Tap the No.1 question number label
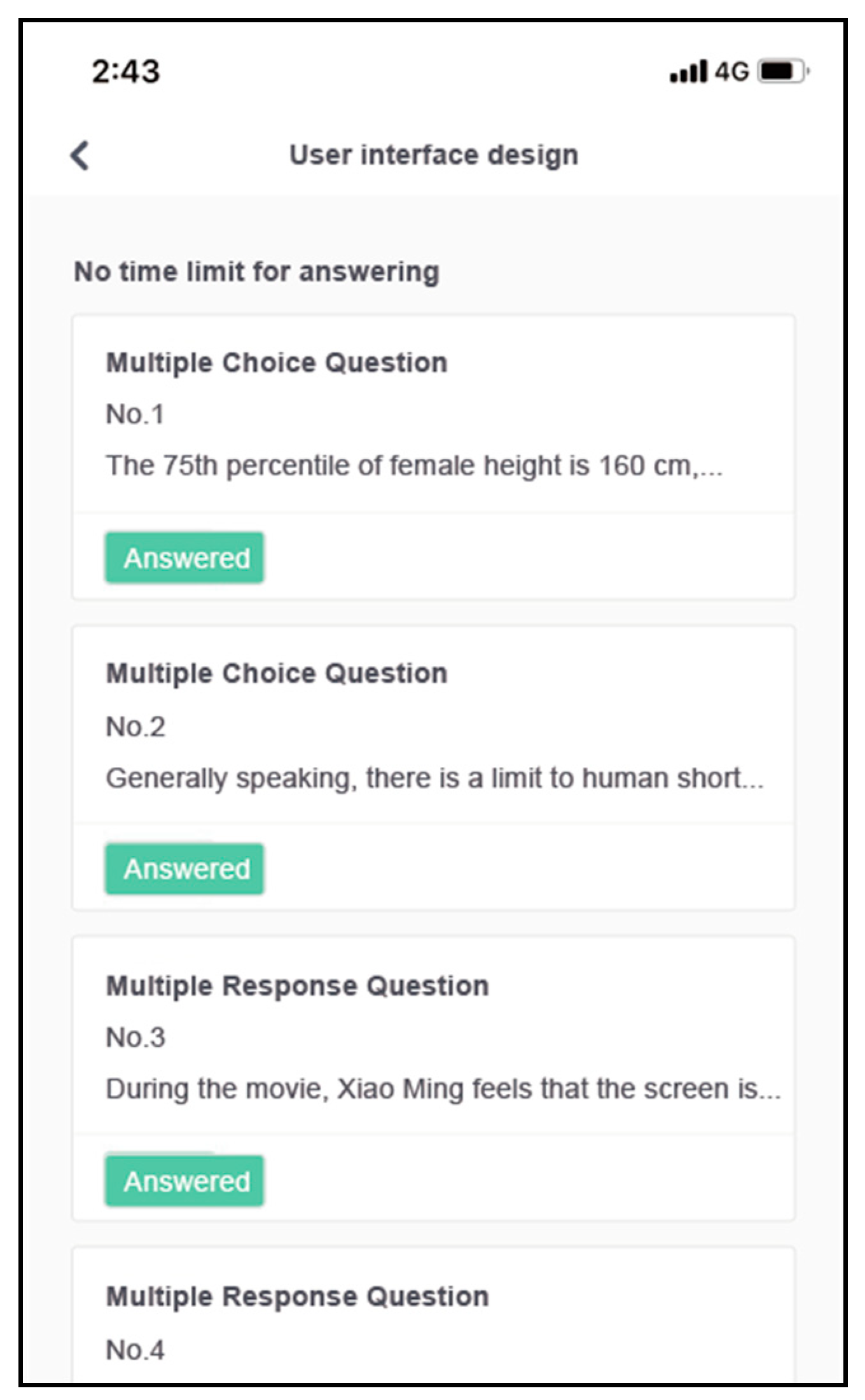865x1400 pixels. click(135, 414)
